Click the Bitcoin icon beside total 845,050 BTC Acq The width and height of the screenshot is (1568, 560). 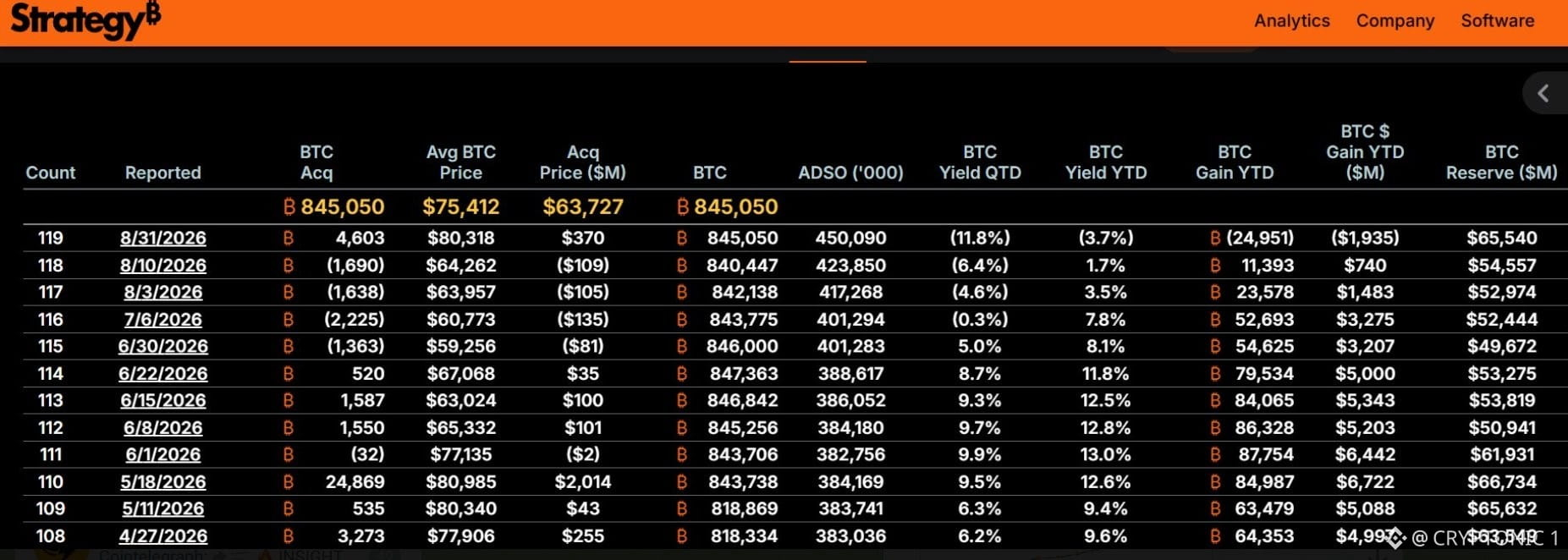point(289,206)
